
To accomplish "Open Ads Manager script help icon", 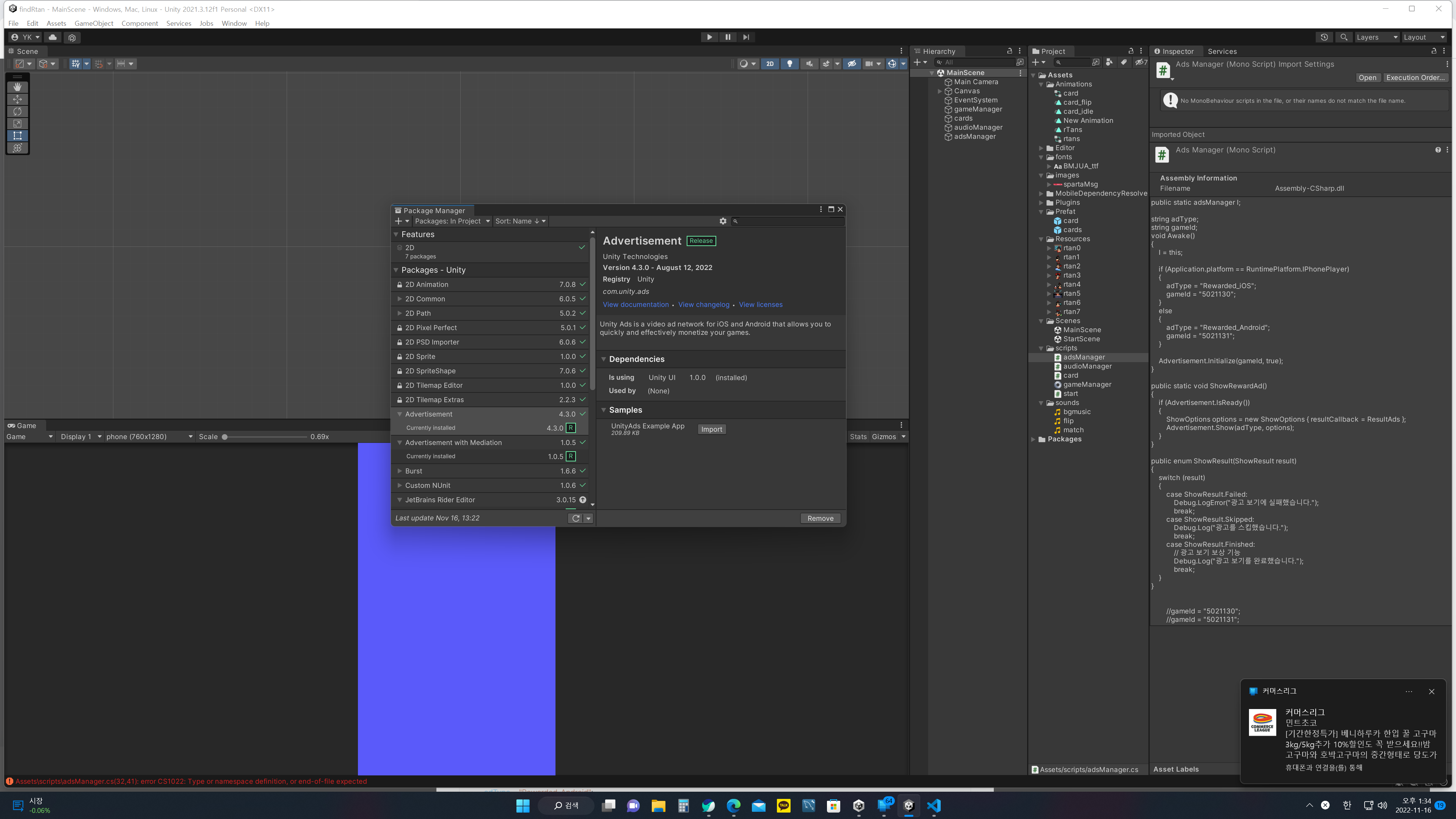I will click(1438, 150).
